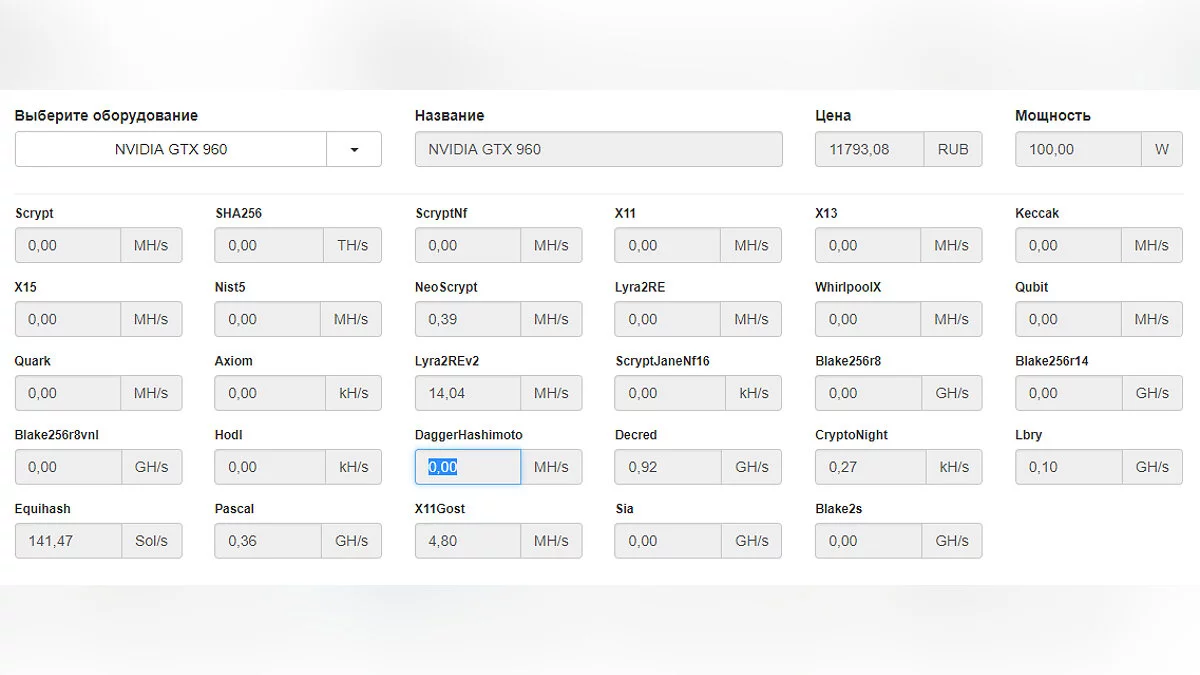Click the Sol/s unit beside Equihash
Viewport: 1200px width, 675px height.
click(x=152, y=541)
